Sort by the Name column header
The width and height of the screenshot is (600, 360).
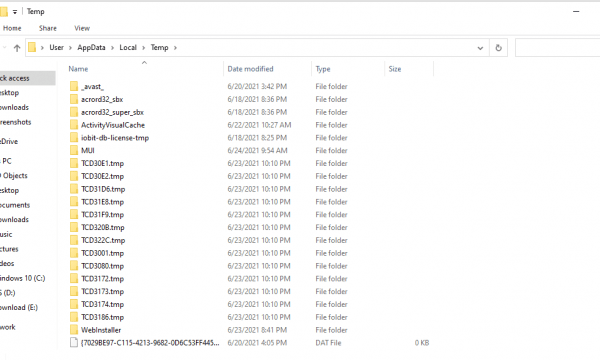coord(78,69)
